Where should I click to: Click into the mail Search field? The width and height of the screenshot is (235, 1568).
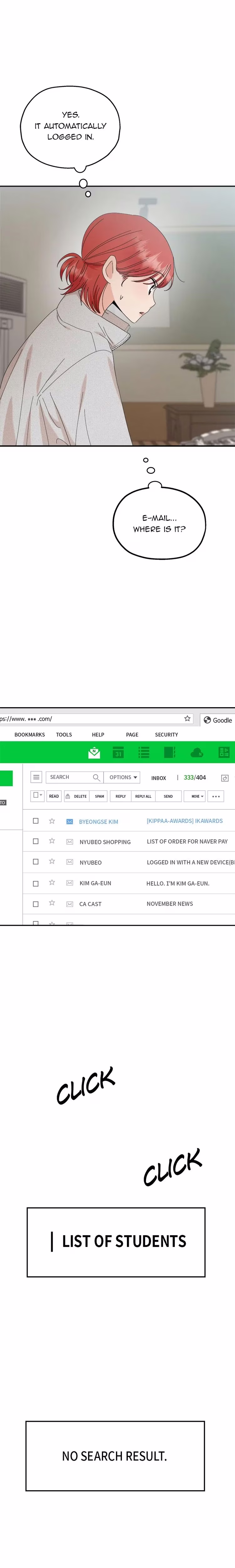pos(68,777)
